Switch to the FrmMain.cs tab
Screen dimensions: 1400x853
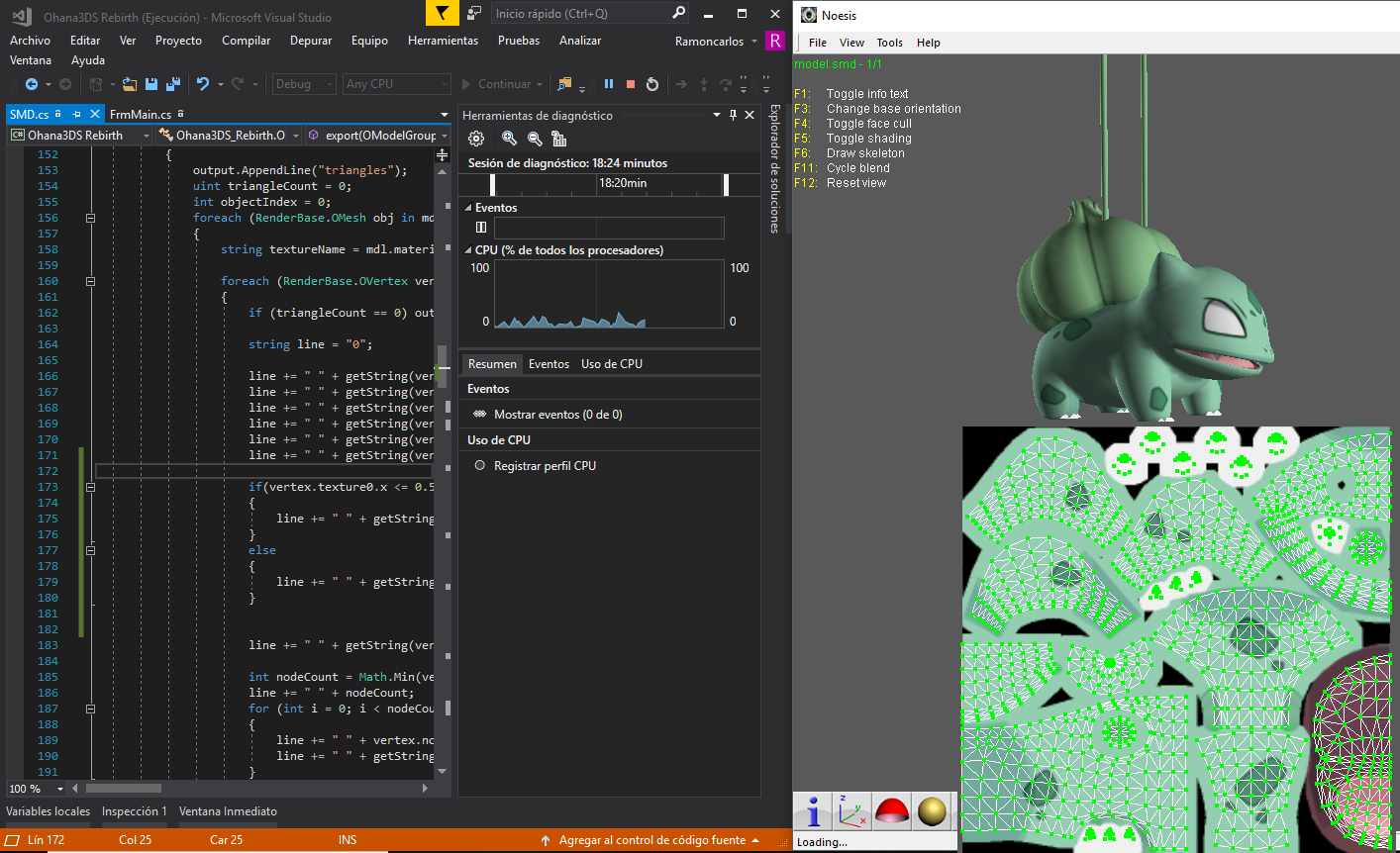click(x=141, y=114)
